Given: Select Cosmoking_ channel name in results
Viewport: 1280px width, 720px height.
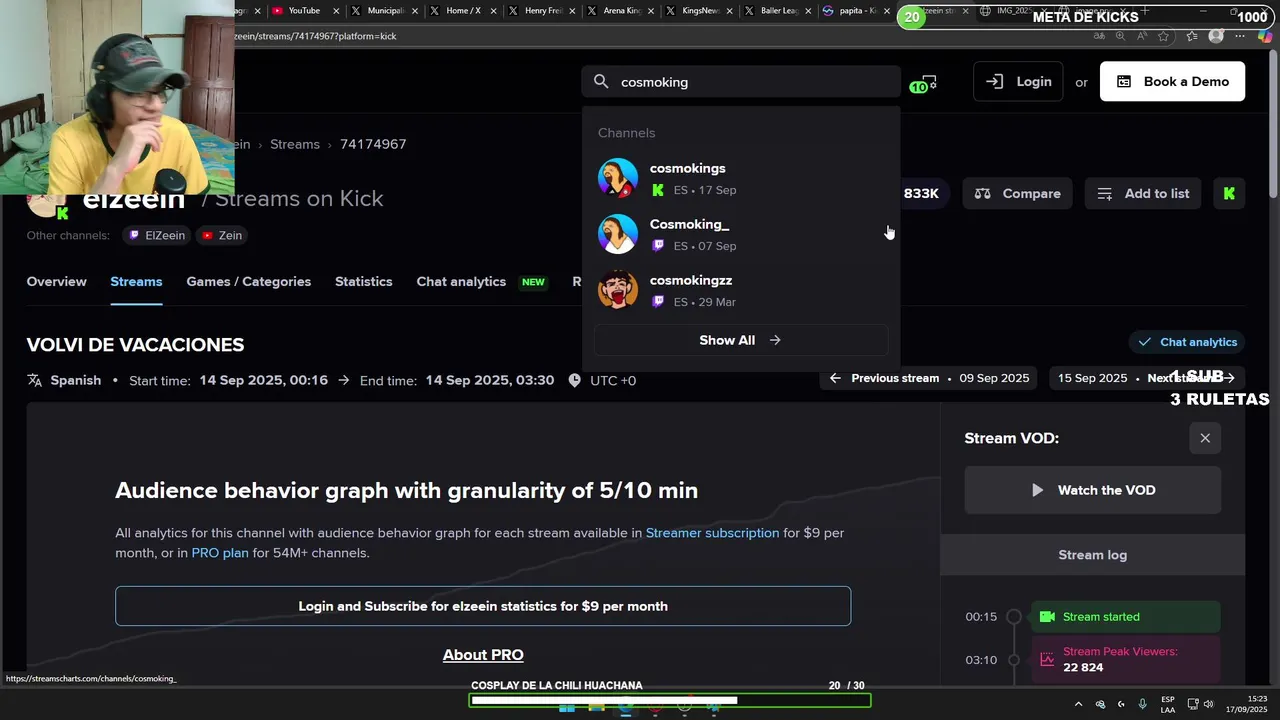Looking at the screenshot, I should [689, 224].
